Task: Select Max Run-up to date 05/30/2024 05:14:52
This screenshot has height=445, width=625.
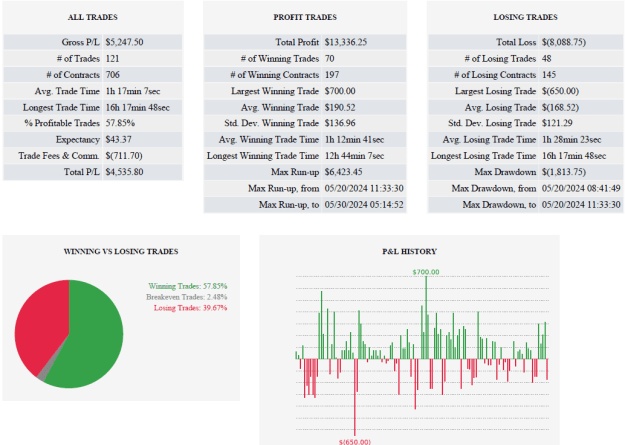Action: 364,205
